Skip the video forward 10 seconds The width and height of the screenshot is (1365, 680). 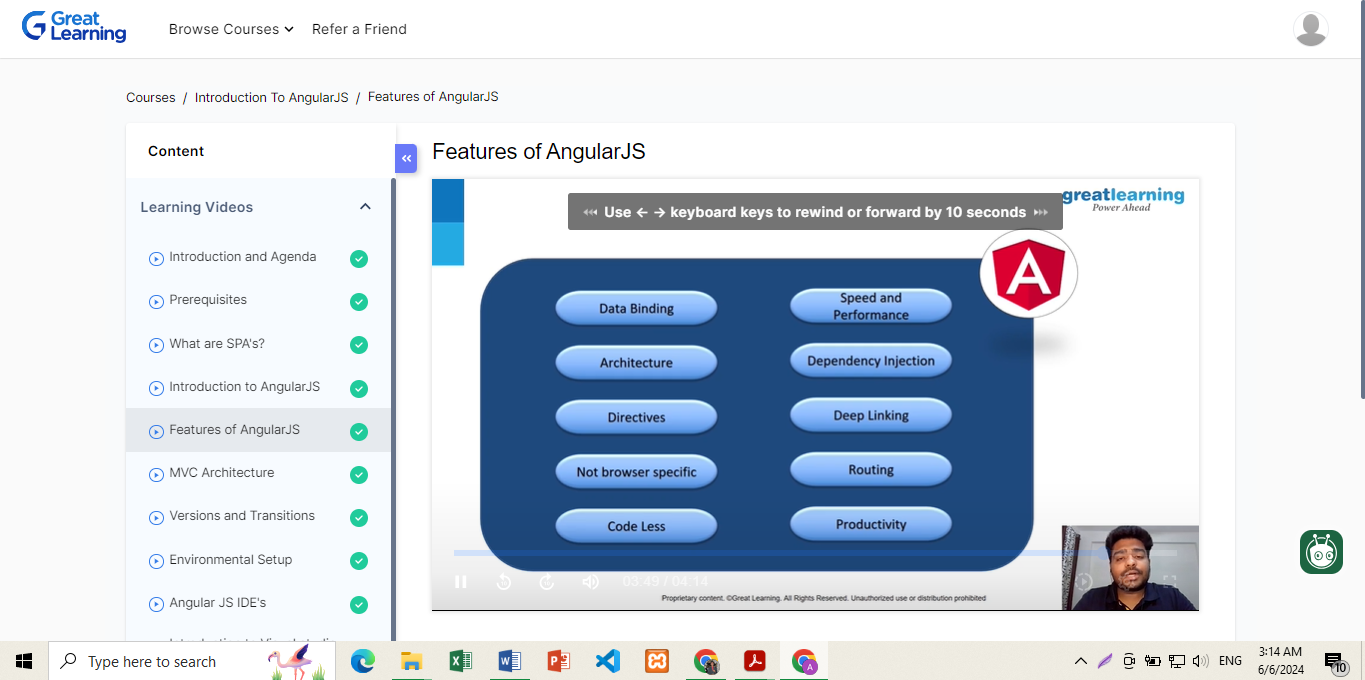click(x=547, y=582)
